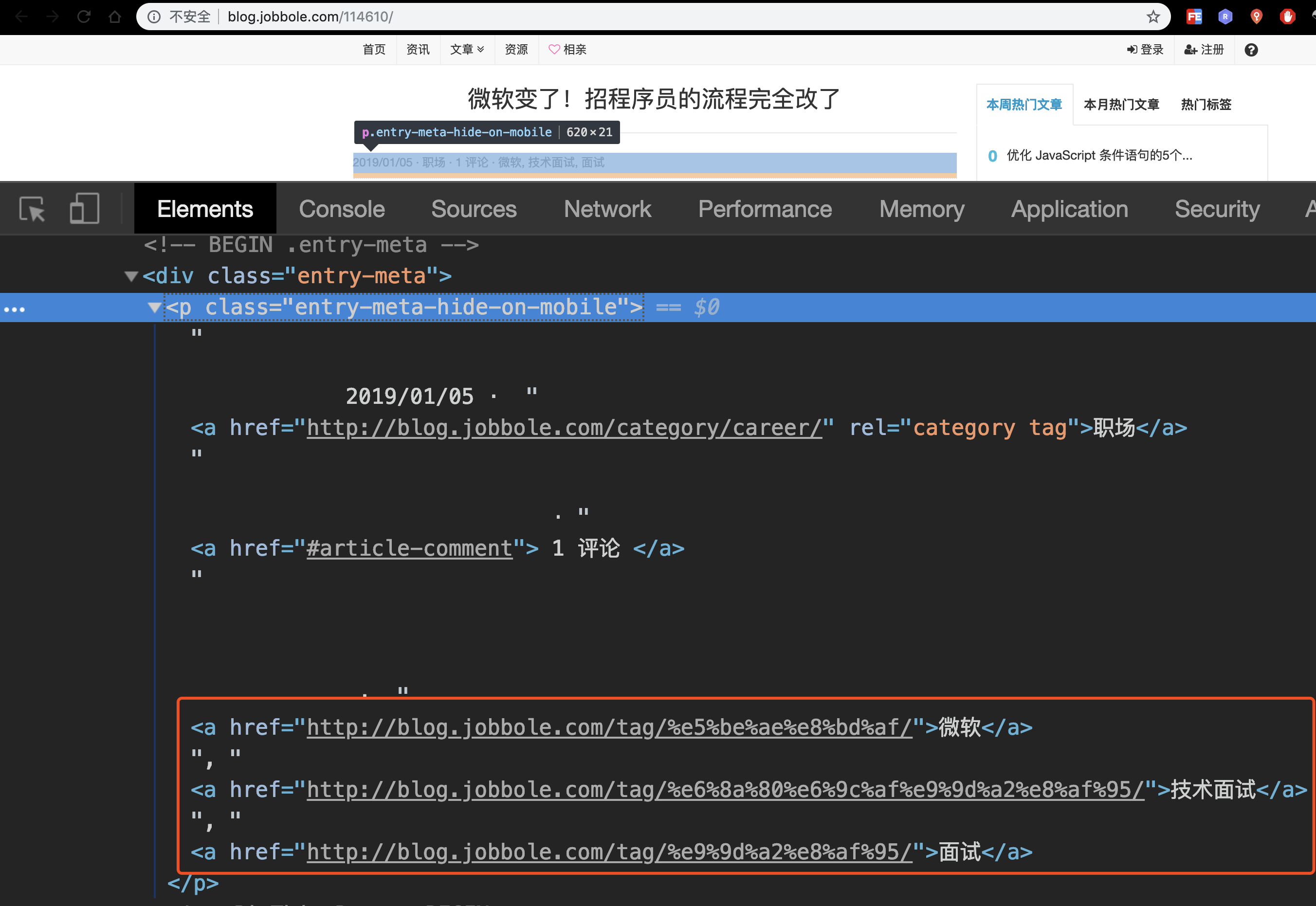
Task: Switch to the Application tab
Action: (x=1070, y=209)
